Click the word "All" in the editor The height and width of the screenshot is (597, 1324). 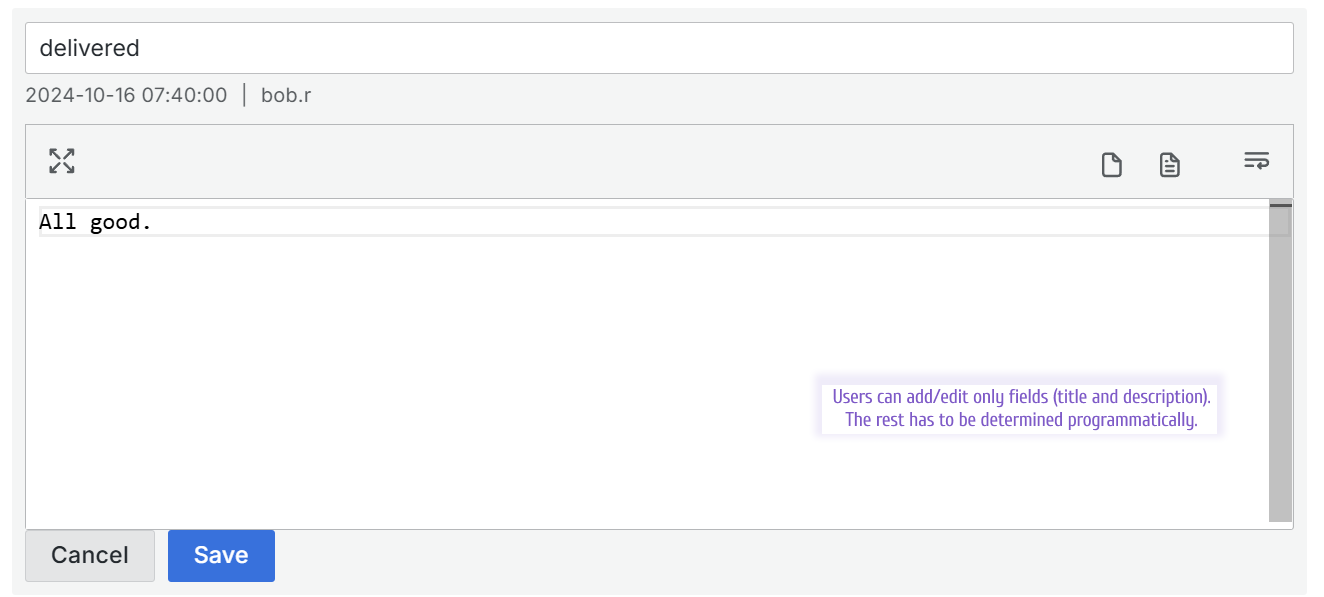coord(58,222)
